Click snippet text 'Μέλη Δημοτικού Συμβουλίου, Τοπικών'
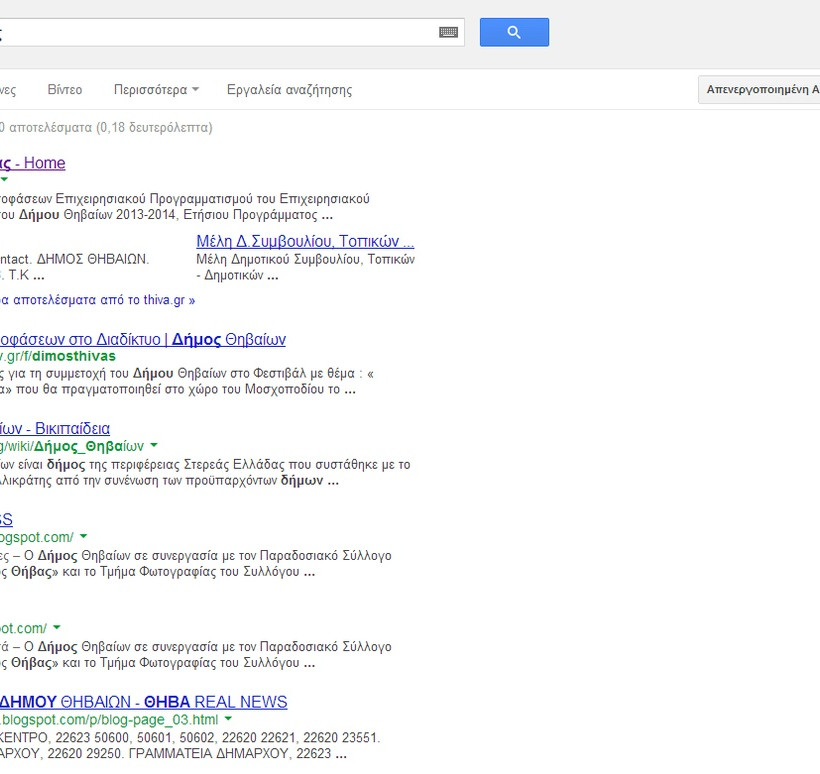The height and width of the screenshot is (774, 820). coord(305,259)
